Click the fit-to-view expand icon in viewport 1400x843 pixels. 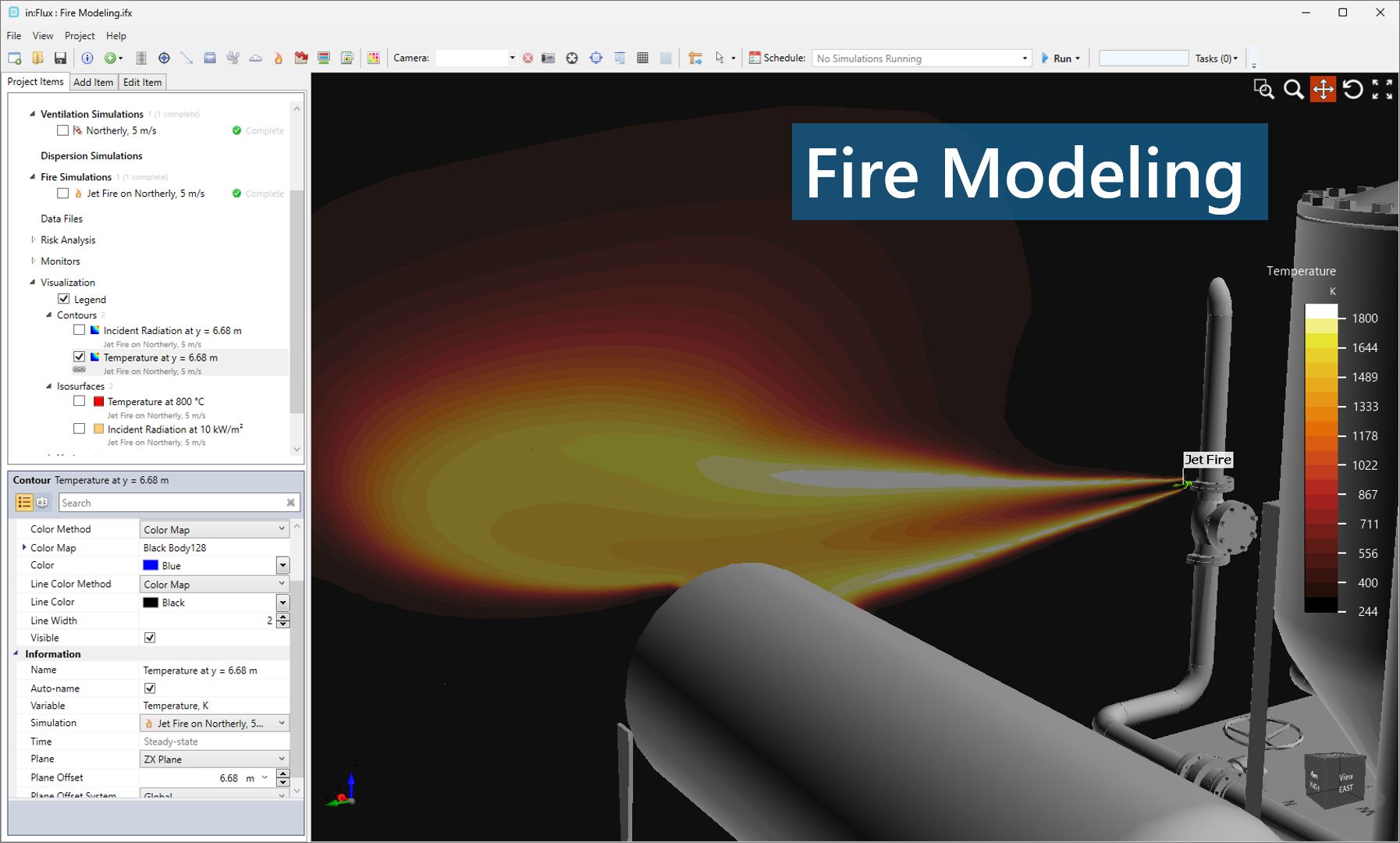point(1383,90)
